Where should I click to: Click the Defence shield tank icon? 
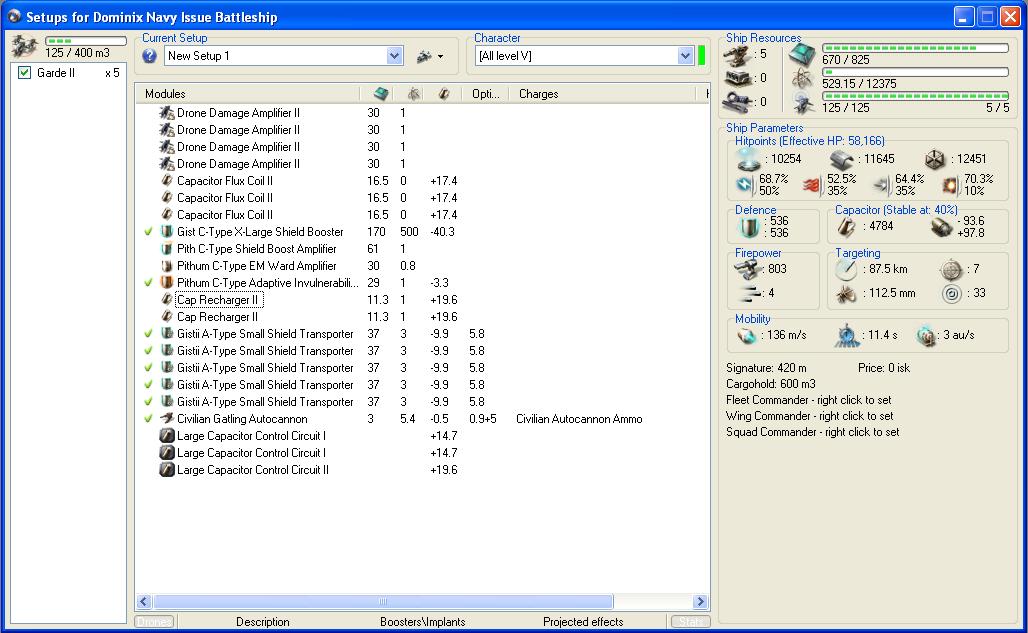coord(749,227)
